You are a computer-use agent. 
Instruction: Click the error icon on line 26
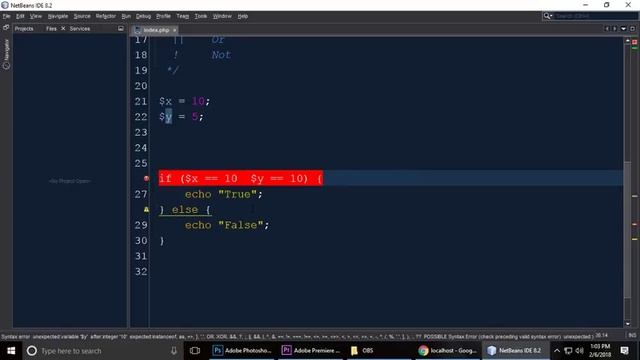pyautogui.click(x=146, y=178)
